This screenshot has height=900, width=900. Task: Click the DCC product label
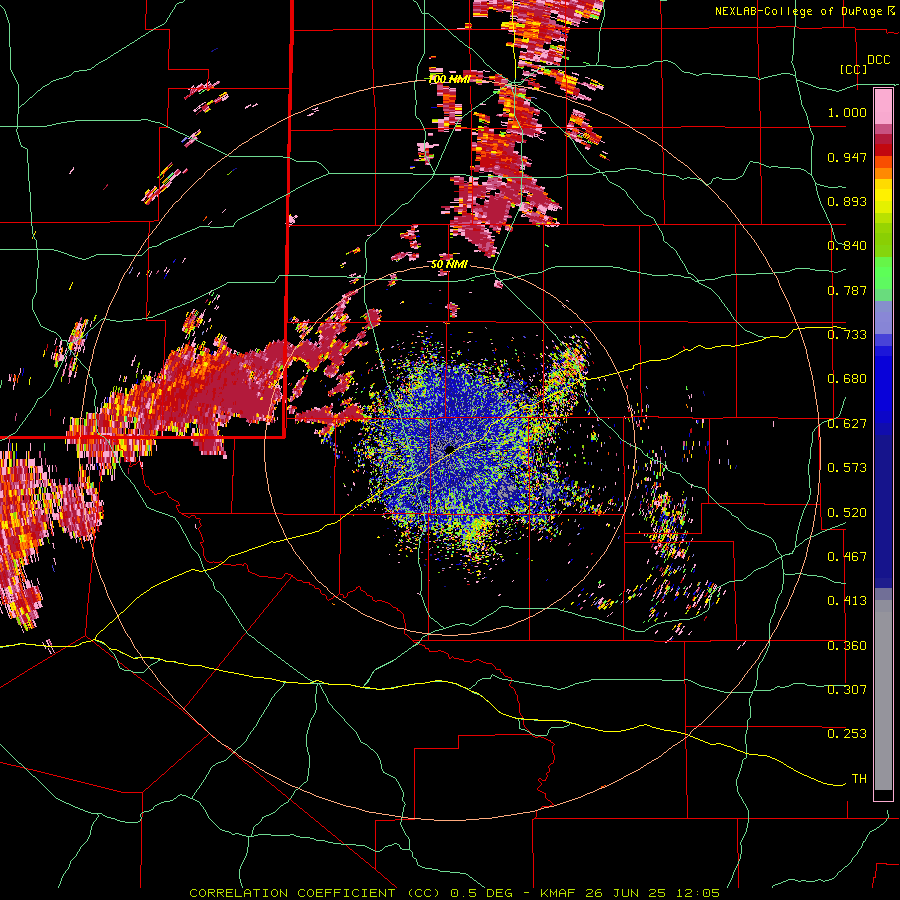pyautogui.click(x=878, y=60)
